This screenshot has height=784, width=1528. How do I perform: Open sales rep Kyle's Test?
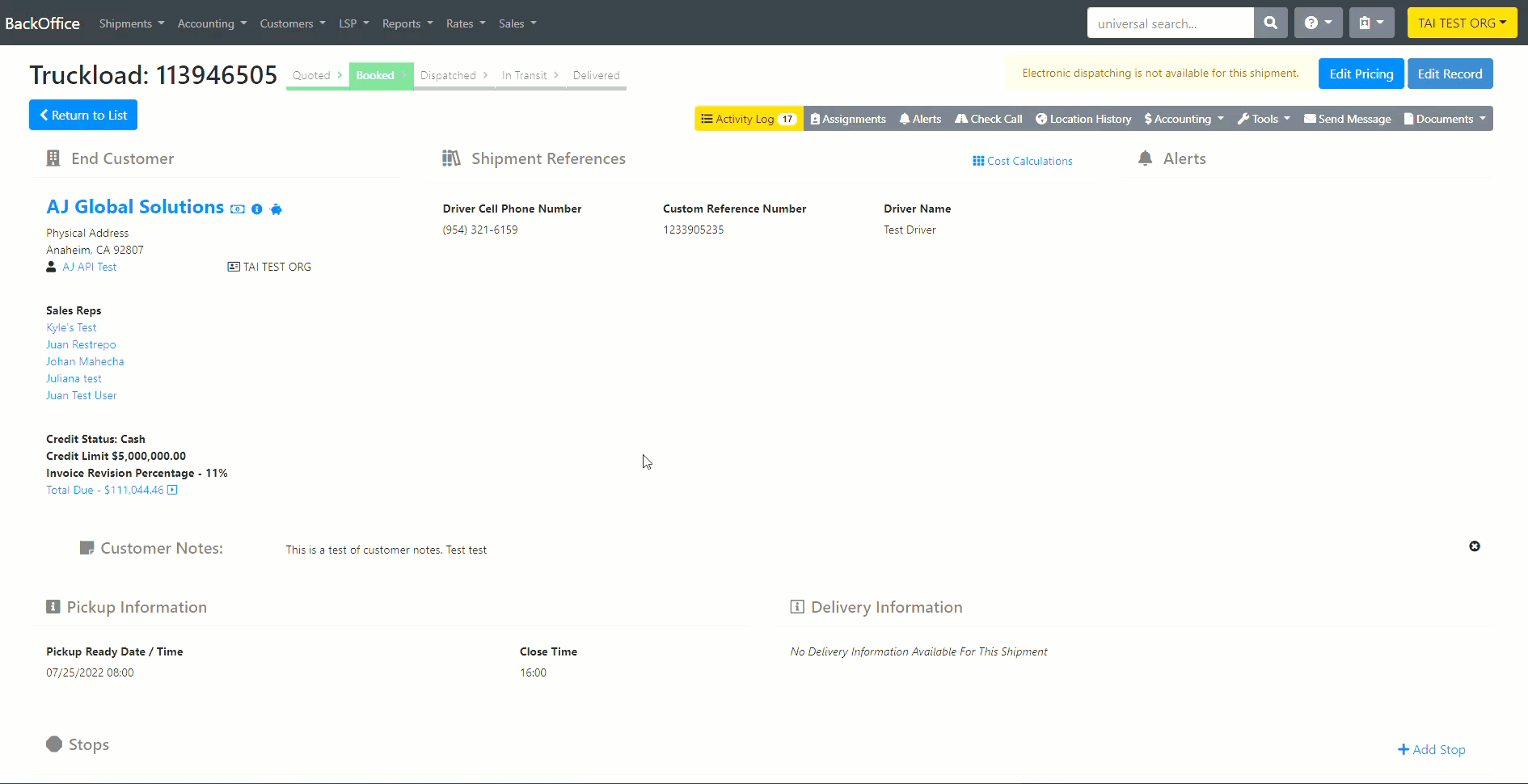point(71,327)
